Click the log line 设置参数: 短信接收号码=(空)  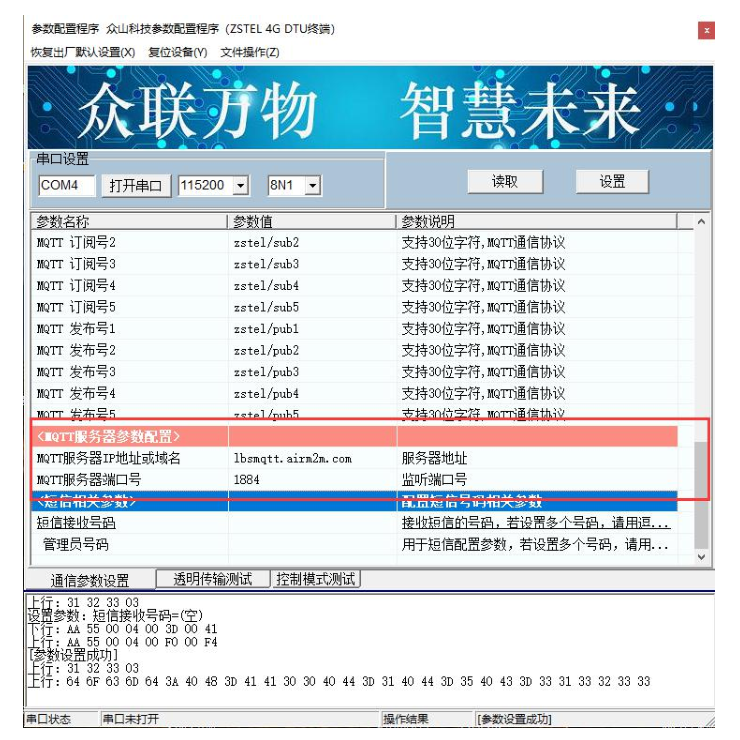115,615
